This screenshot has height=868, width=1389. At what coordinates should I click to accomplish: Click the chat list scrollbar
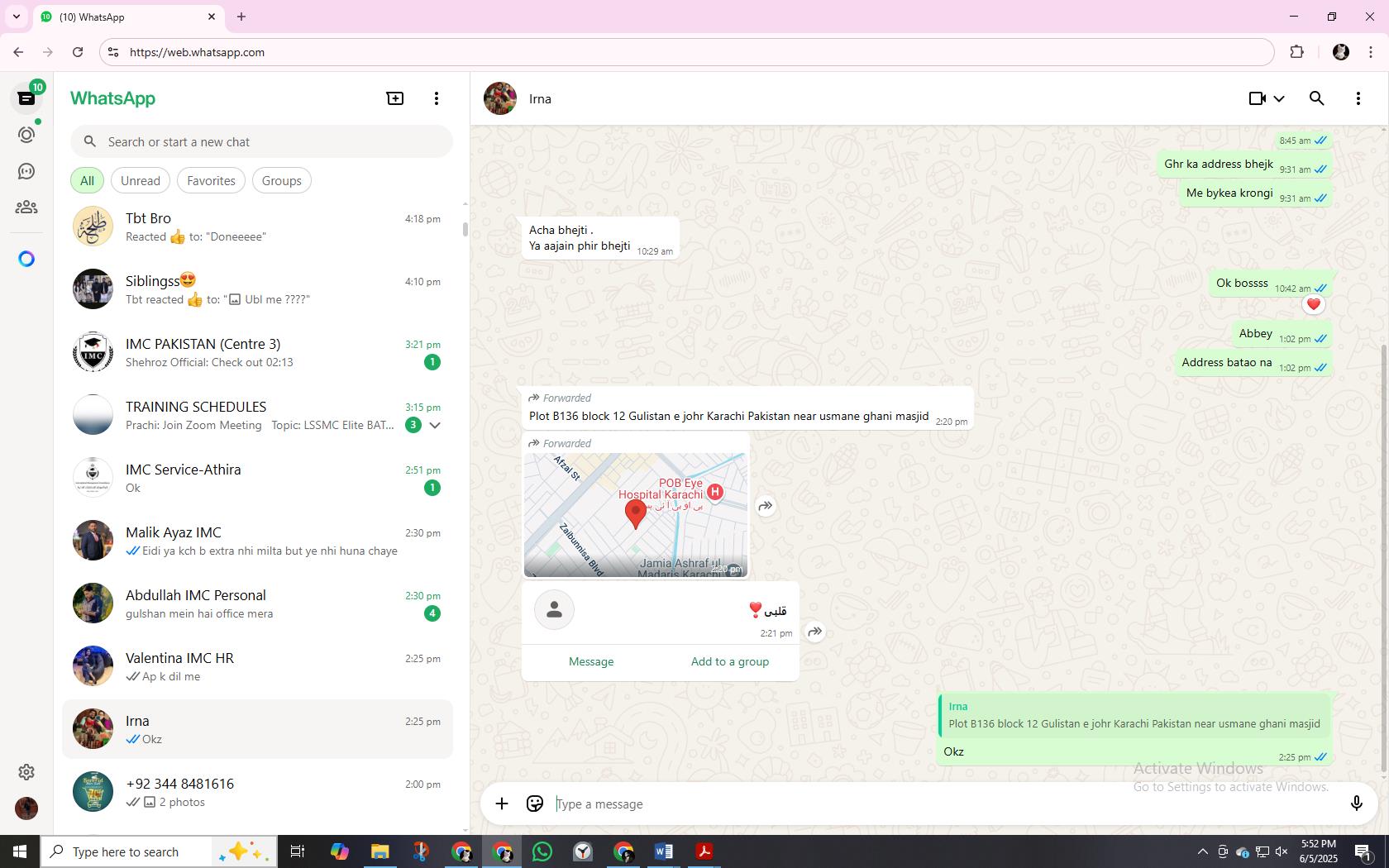(x=465, y=229)
